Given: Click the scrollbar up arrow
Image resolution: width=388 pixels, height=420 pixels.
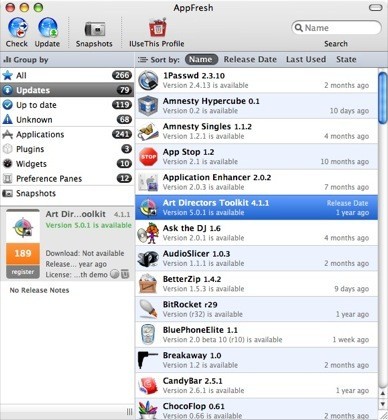Looking at the screenshot, I should point(383,393).
